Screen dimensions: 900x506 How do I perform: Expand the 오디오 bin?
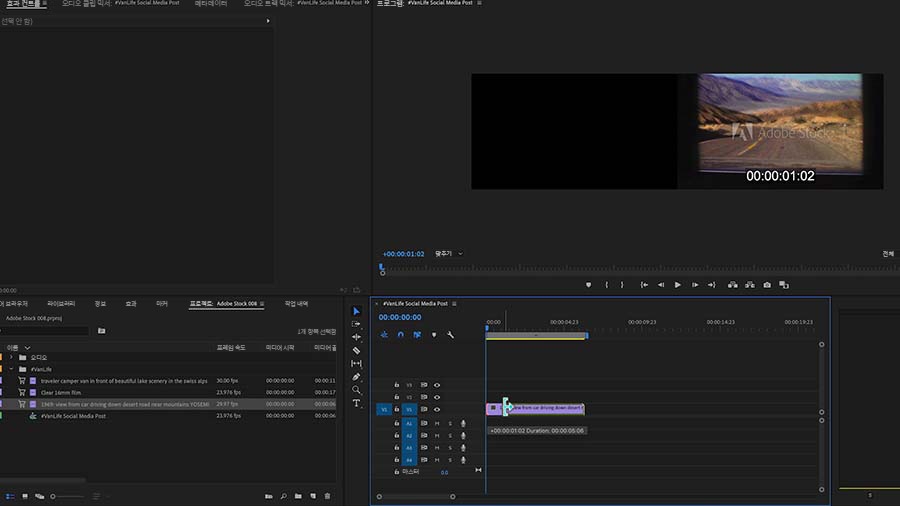click(11, 357)
